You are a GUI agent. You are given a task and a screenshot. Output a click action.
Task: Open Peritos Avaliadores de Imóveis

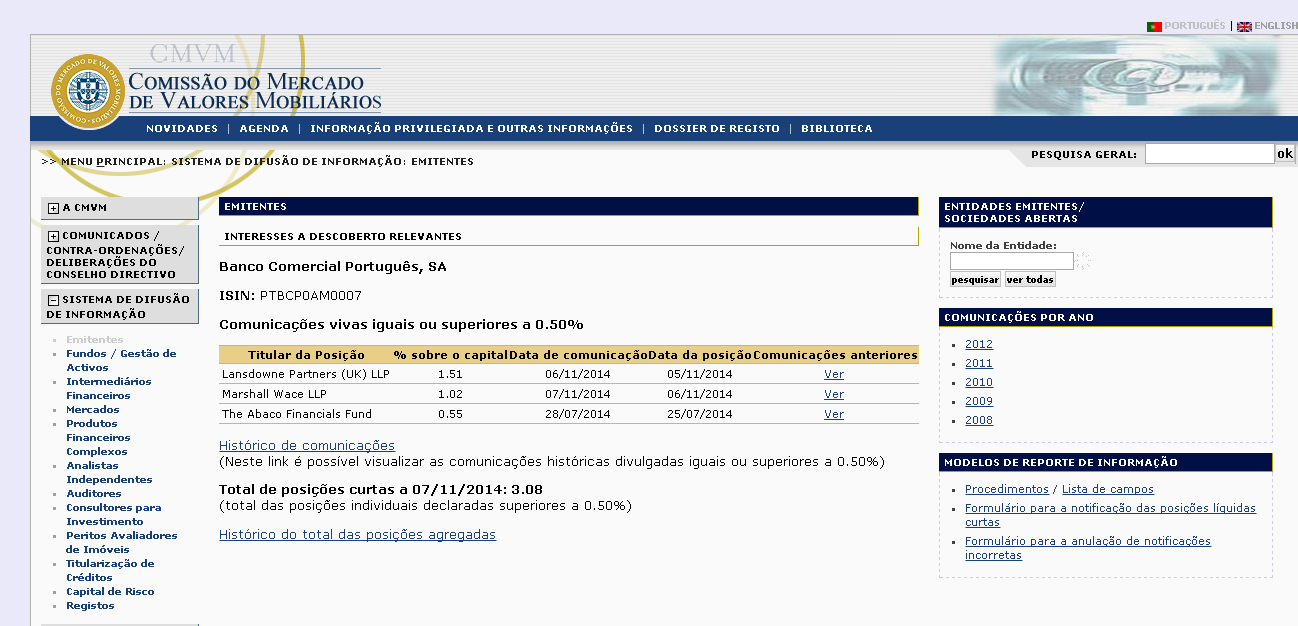tap(122, 542)
